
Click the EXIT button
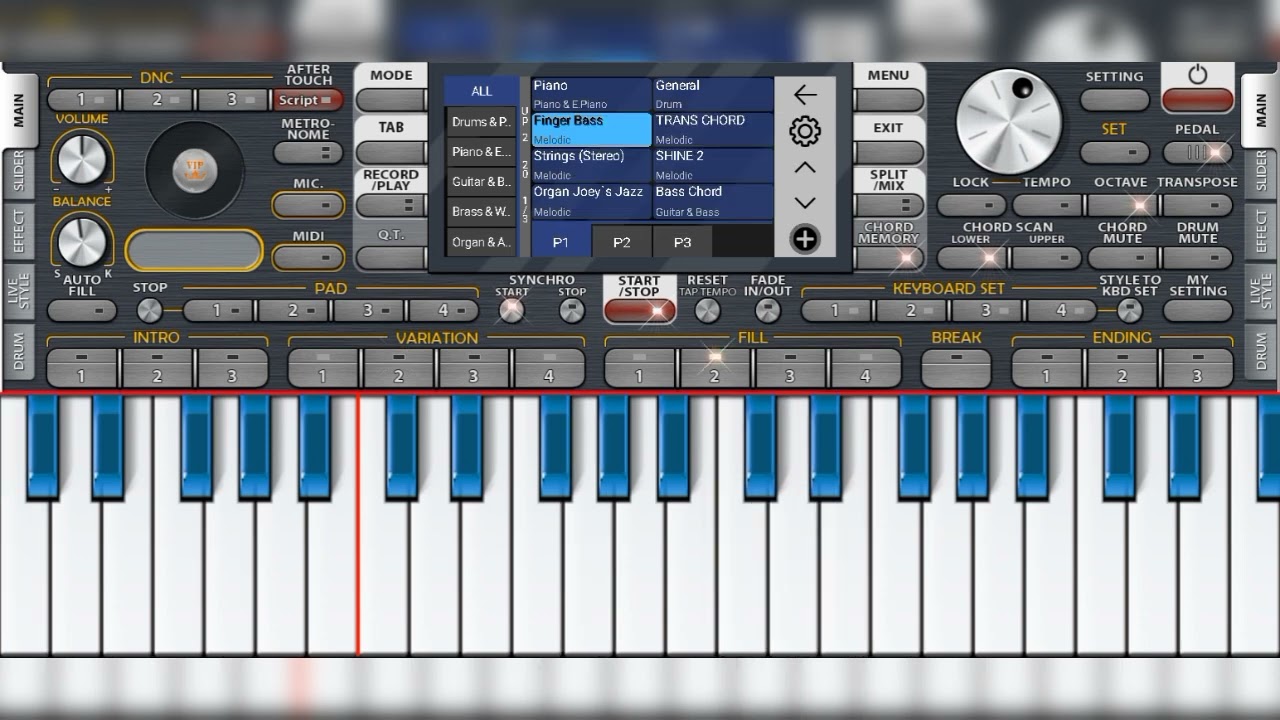(x=888, y=153)
